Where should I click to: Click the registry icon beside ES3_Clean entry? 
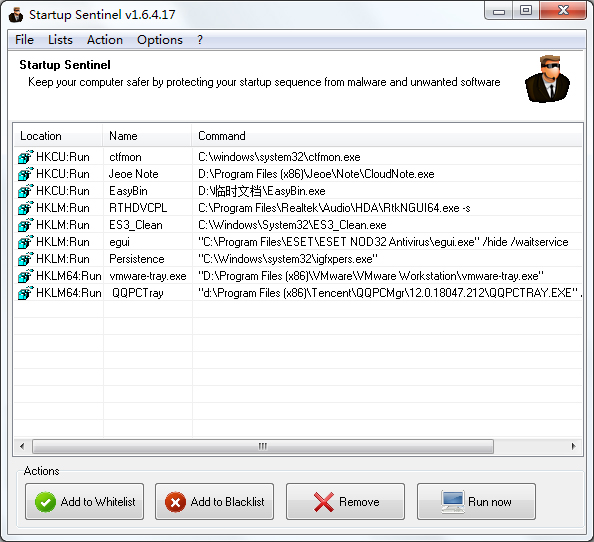pyautogui.click(x=26, y=225)
